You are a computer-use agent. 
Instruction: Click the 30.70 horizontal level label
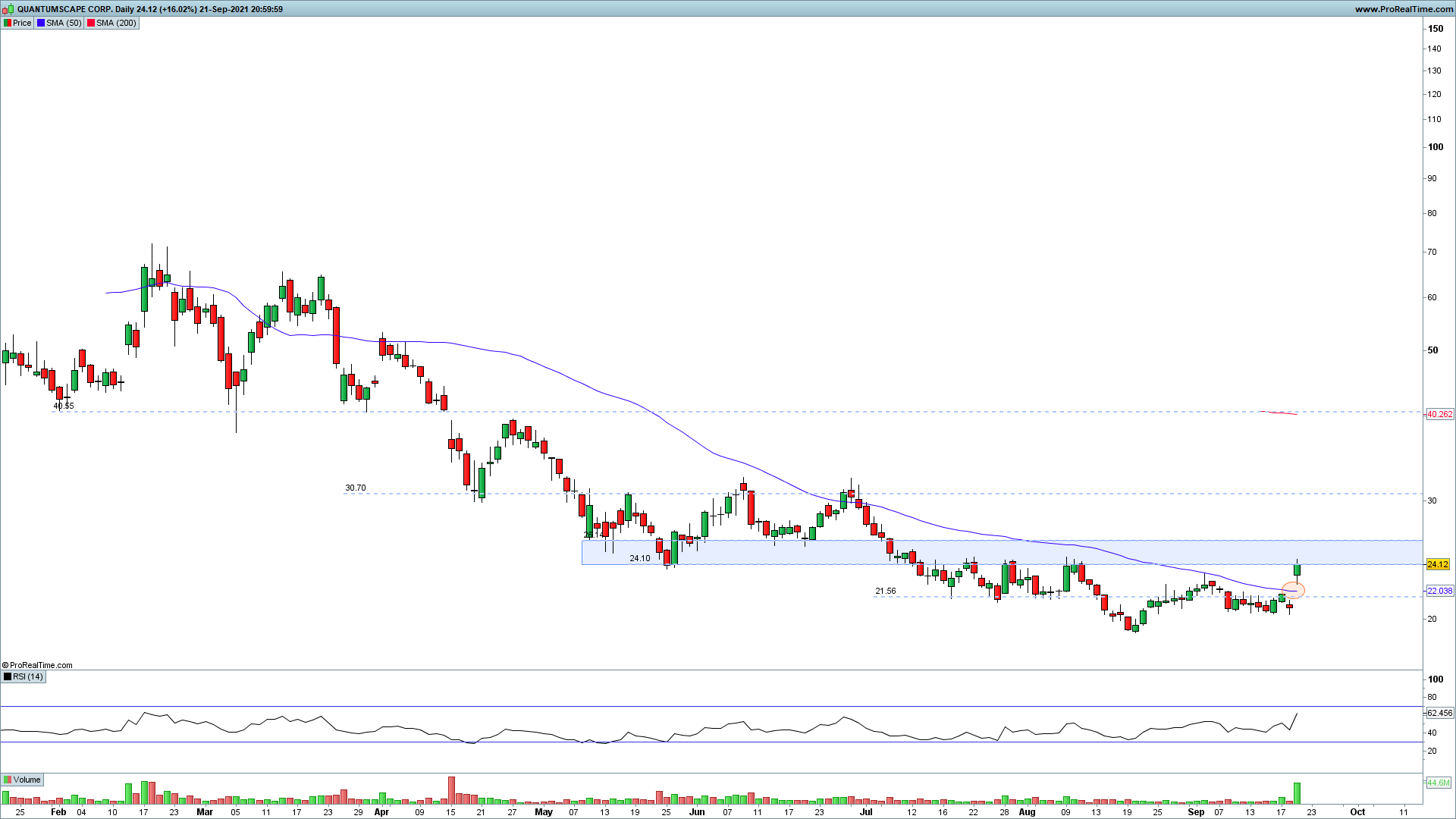355,488
